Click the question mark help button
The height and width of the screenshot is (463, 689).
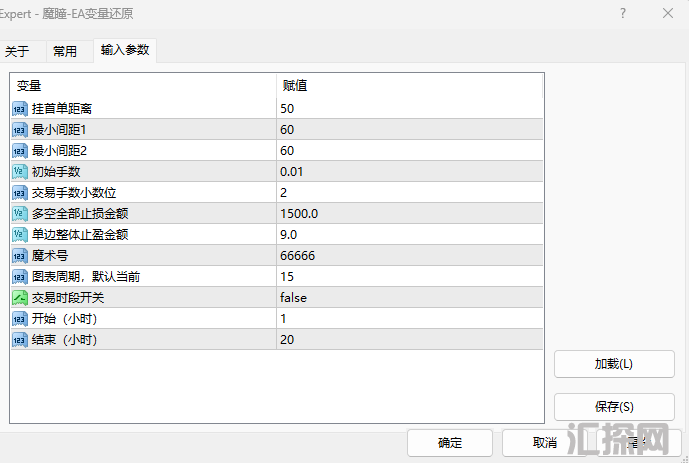point(623,14)
